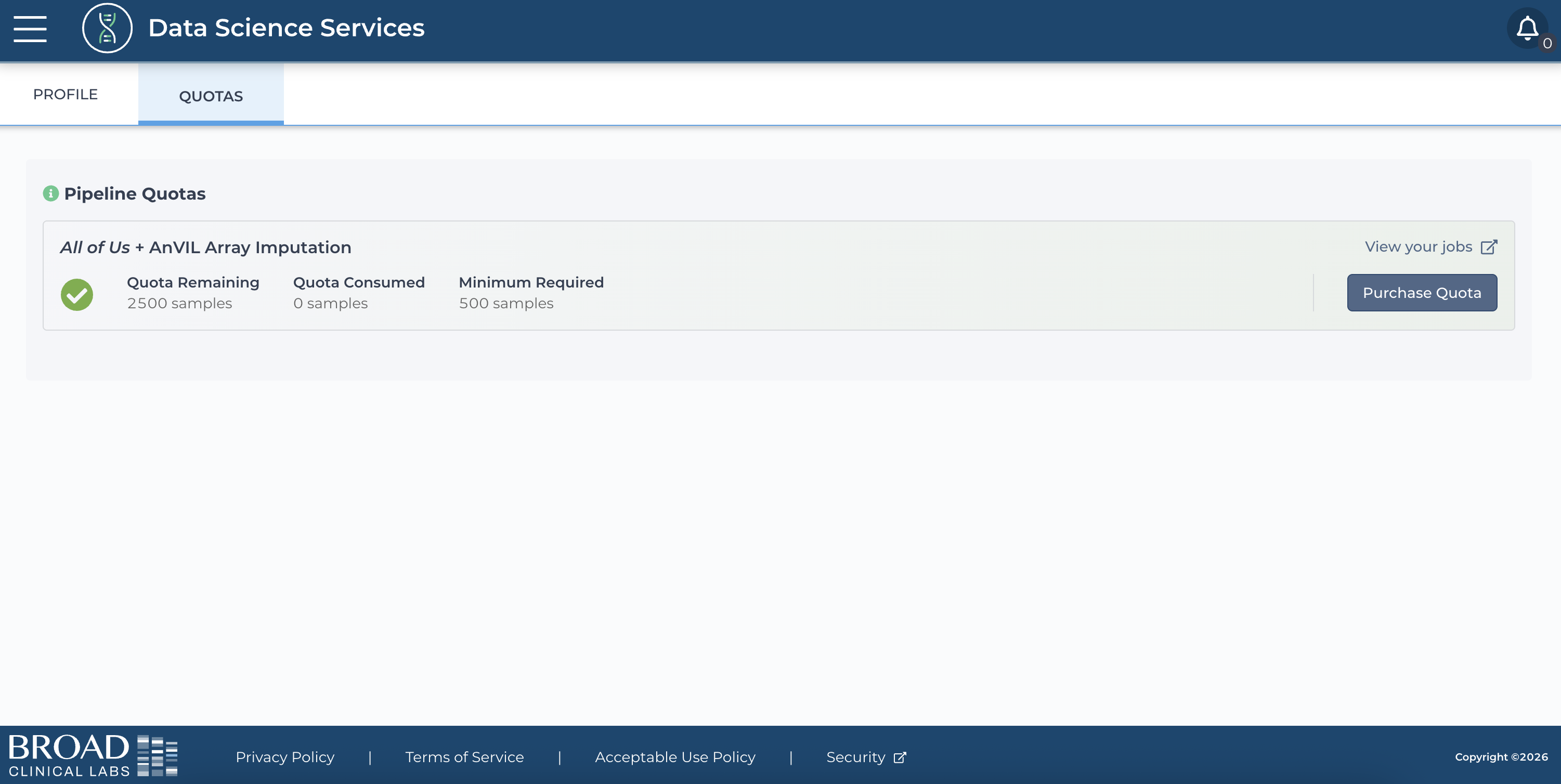The height and width of the screenshot is (784, 1561).
Task: Click the Purchase Quota button
Action: pos(1422,293)
